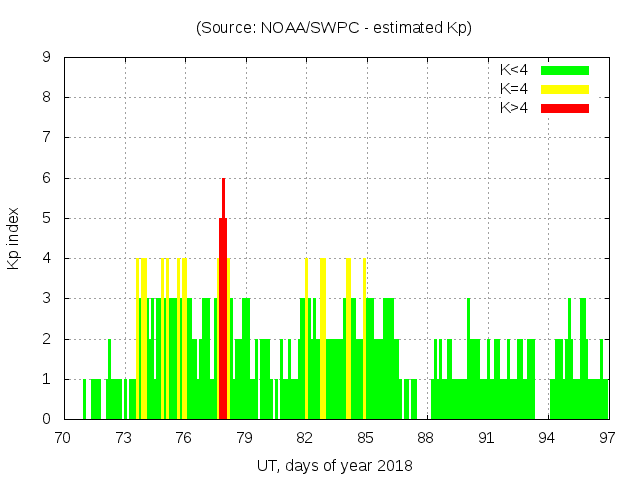Click the red K>4 legend swatch
640x480 pixels.
click(565, 108)
